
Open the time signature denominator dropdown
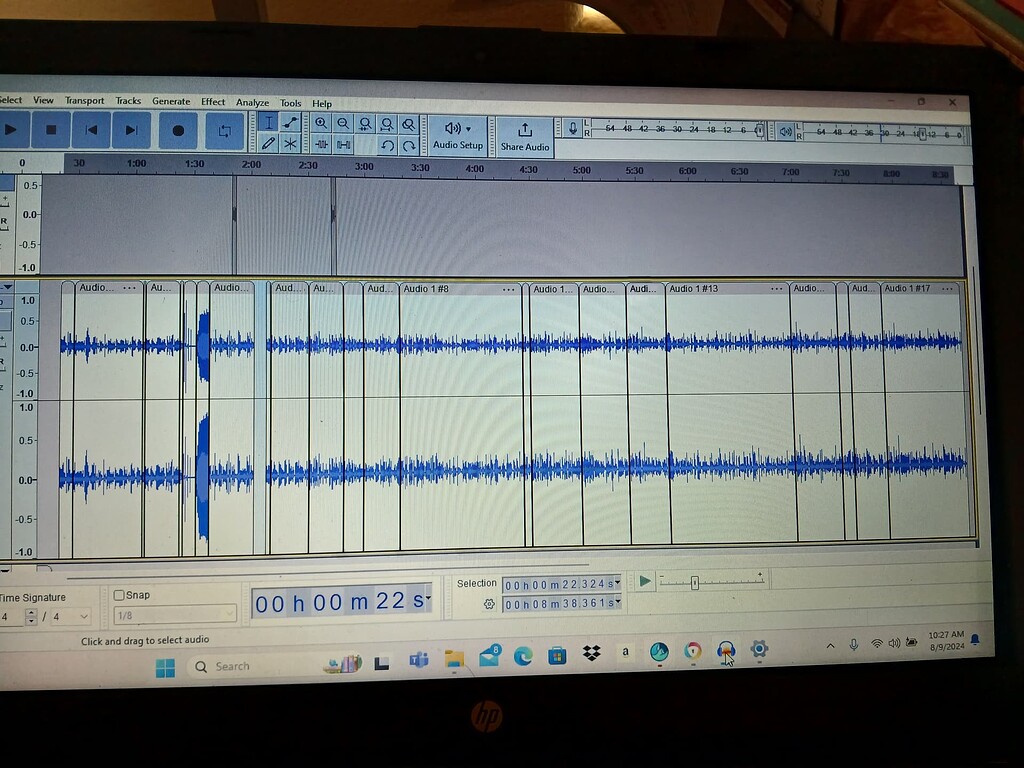pos(83,617)
